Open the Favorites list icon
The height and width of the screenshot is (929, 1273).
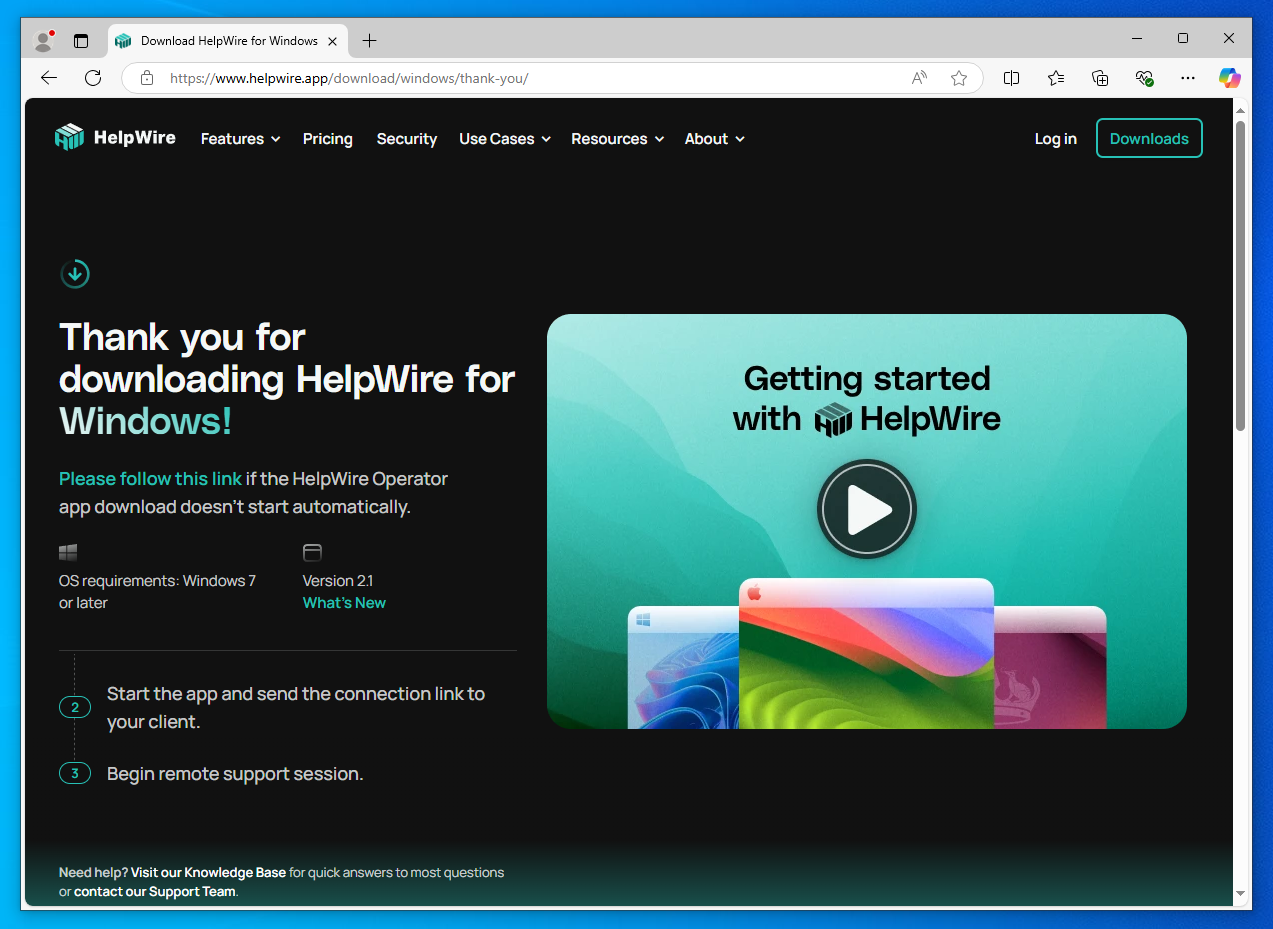click(1056, 78)
